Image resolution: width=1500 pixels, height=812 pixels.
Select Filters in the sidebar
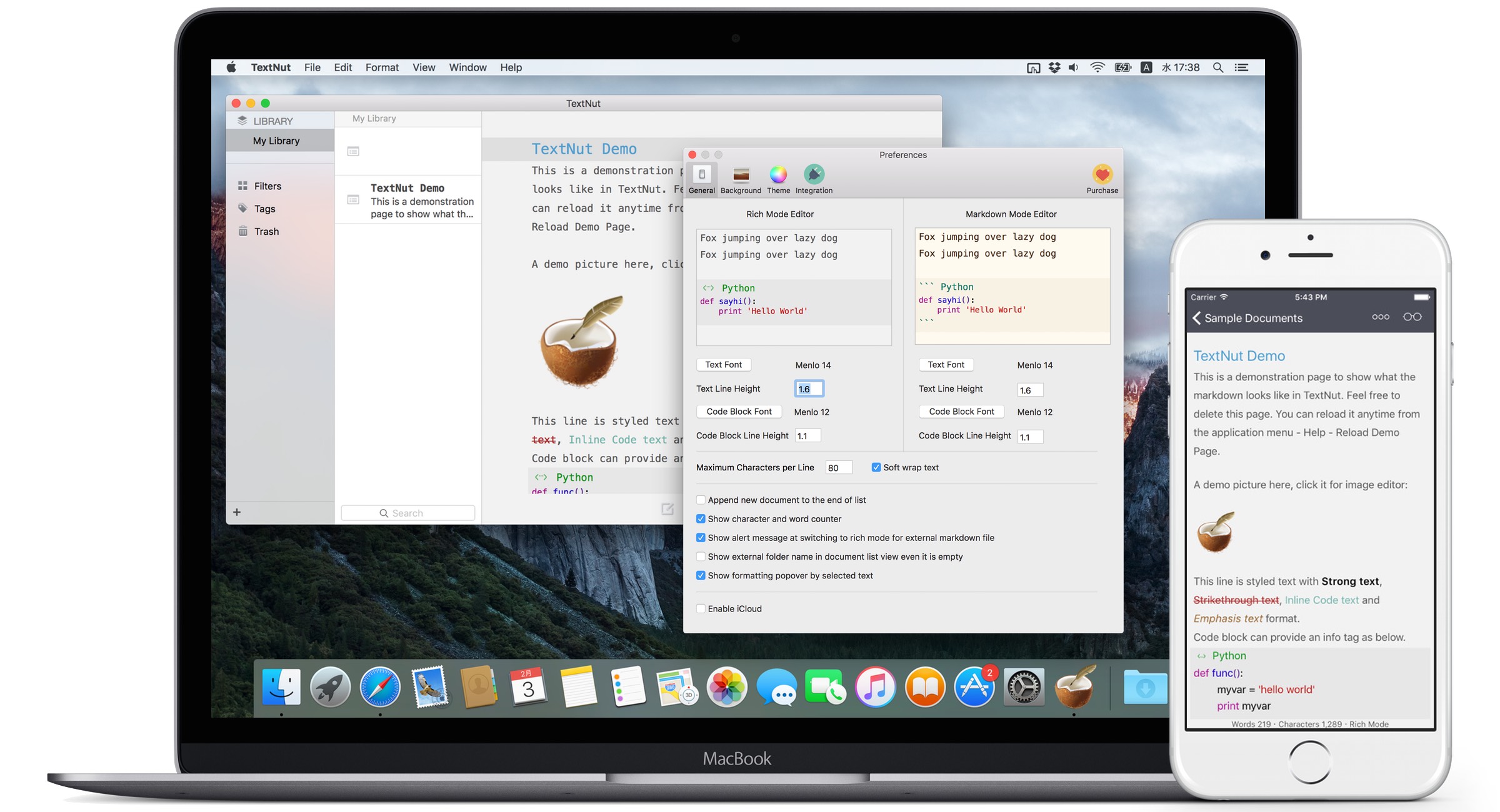pos(267,186)
